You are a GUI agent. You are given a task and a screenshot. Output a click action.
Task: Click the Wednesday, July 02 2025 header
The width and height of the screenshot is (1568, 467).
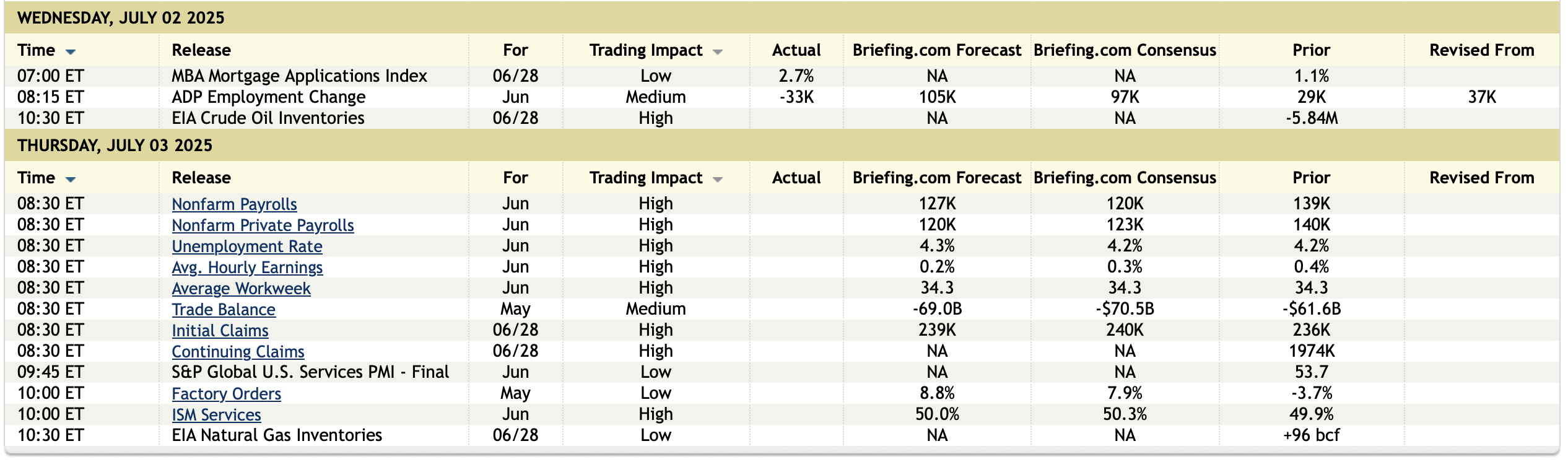click(x=121, y=18)
